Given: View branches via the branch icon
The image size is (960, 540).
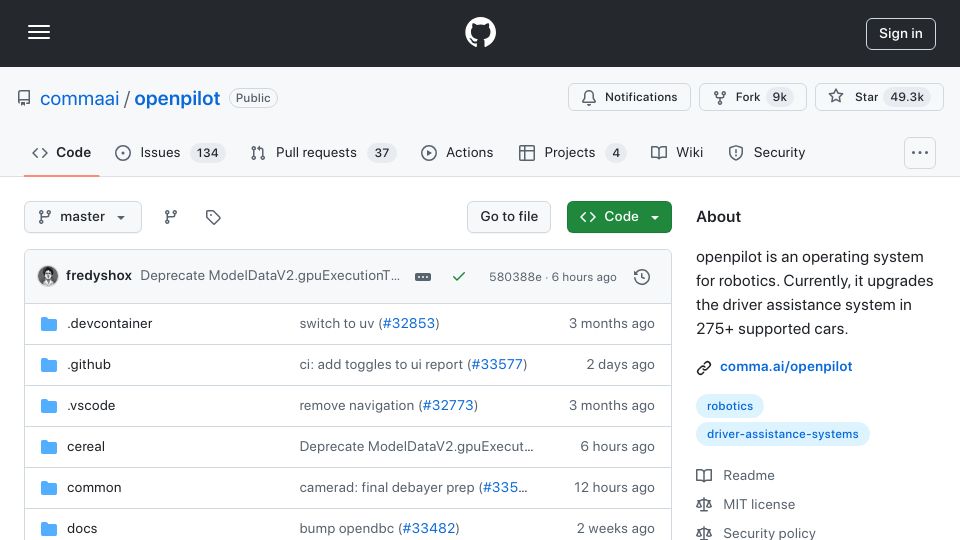Looking at the screenshot, I should click(x=171, y=217).
